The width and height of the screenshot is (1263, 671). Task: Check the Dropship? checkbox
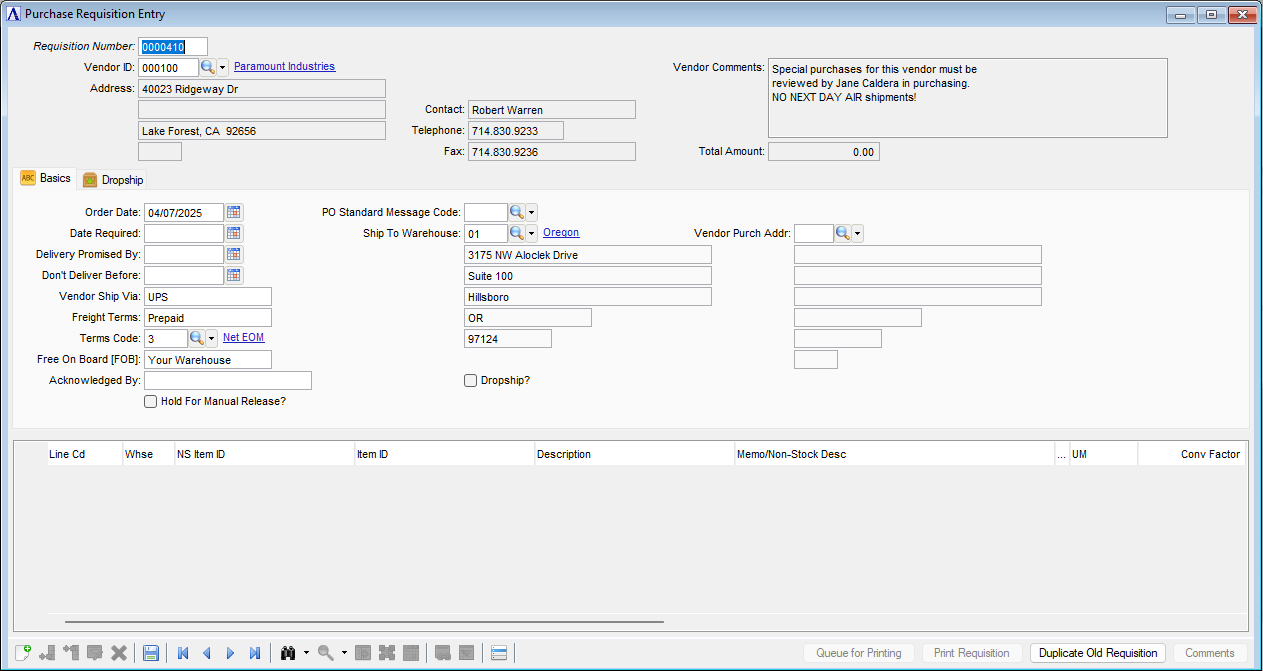tap(471, 380)
